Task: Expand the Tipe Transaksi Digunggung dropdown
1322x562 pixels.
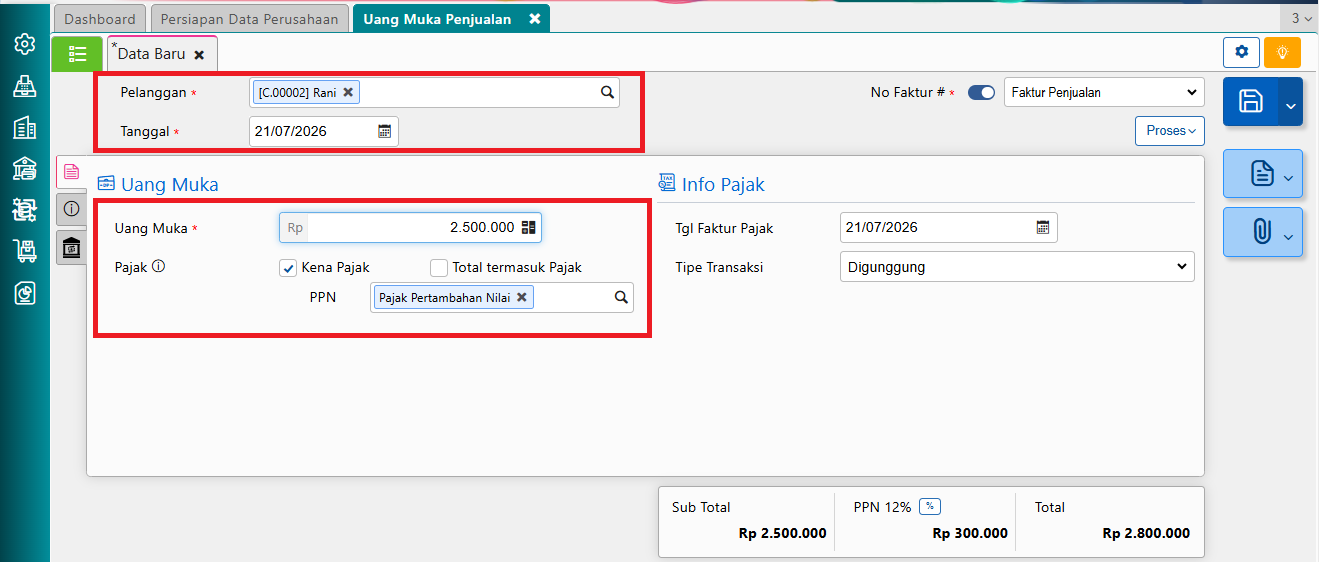Action: click(1017, 267)
